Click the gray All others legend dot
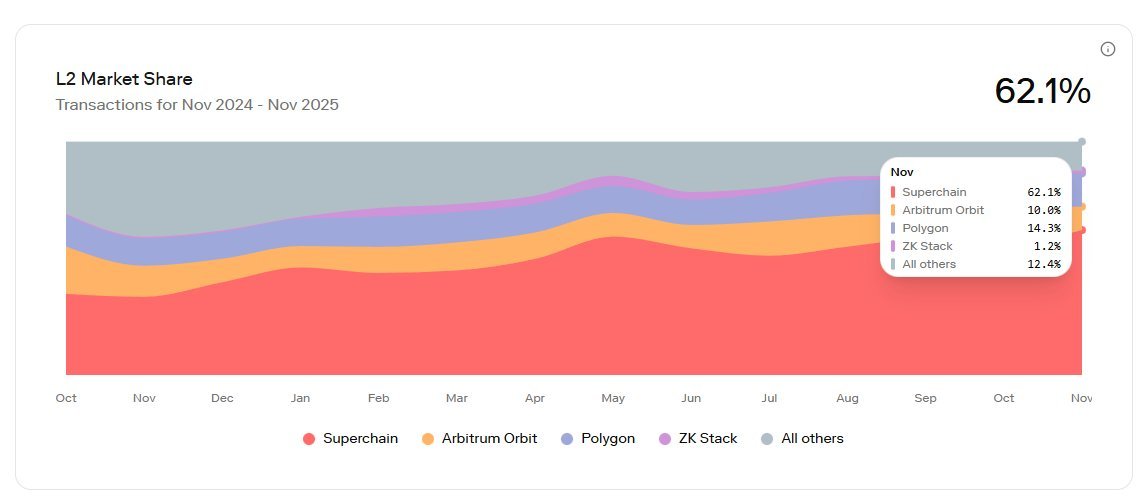 click(767, 439)
